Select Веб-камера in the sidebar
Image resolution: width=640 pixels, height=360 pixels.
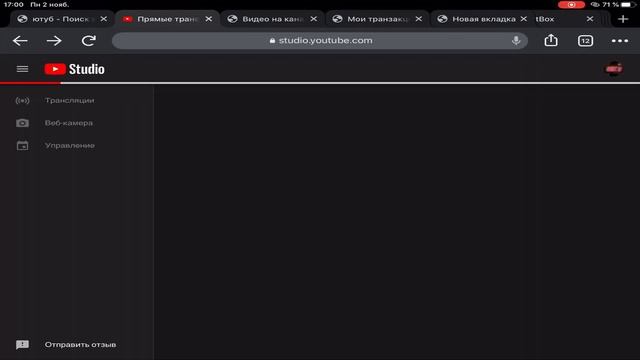point(77,123)
